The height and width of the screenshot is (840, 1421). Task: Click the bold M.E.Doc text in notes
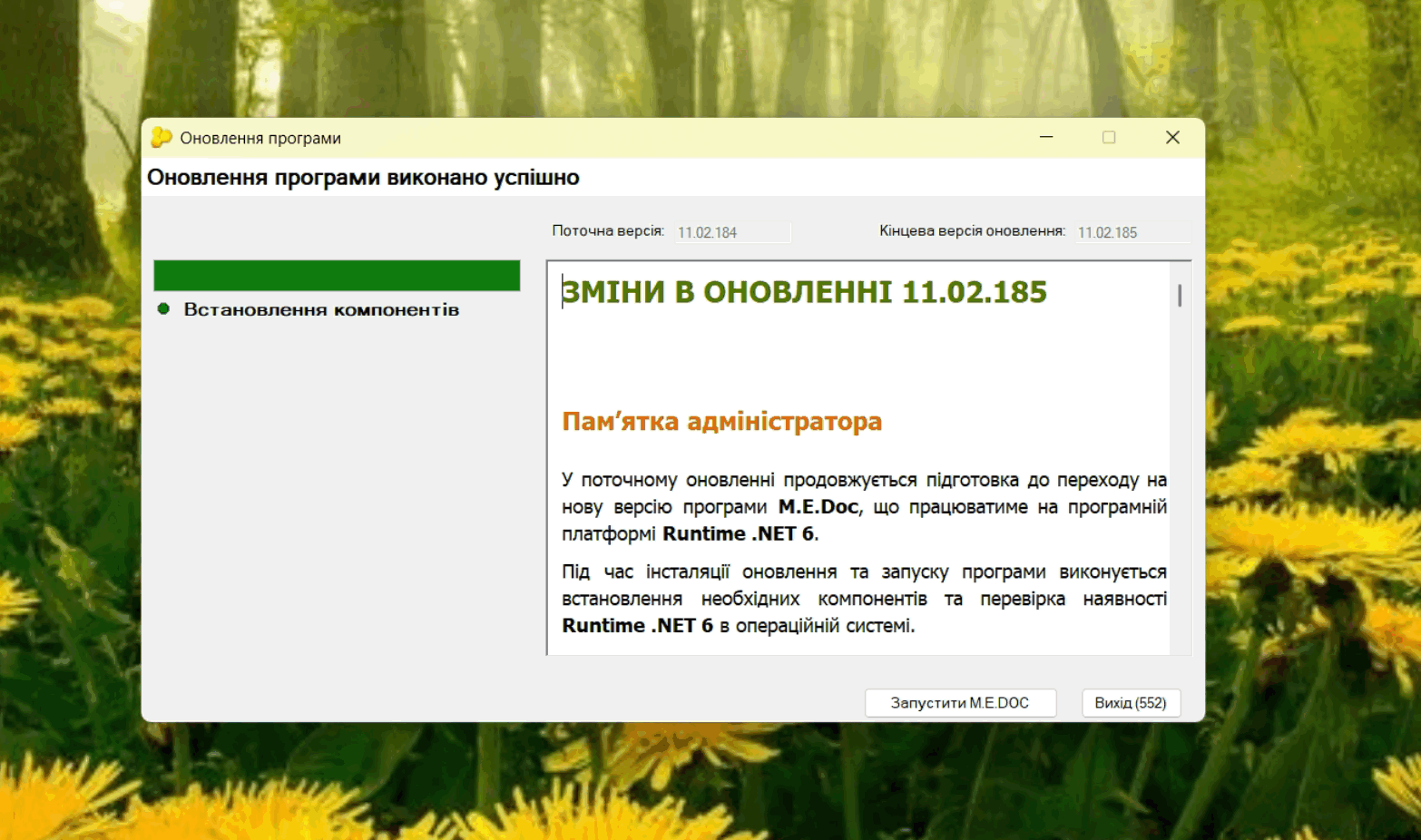click(818, 507)
